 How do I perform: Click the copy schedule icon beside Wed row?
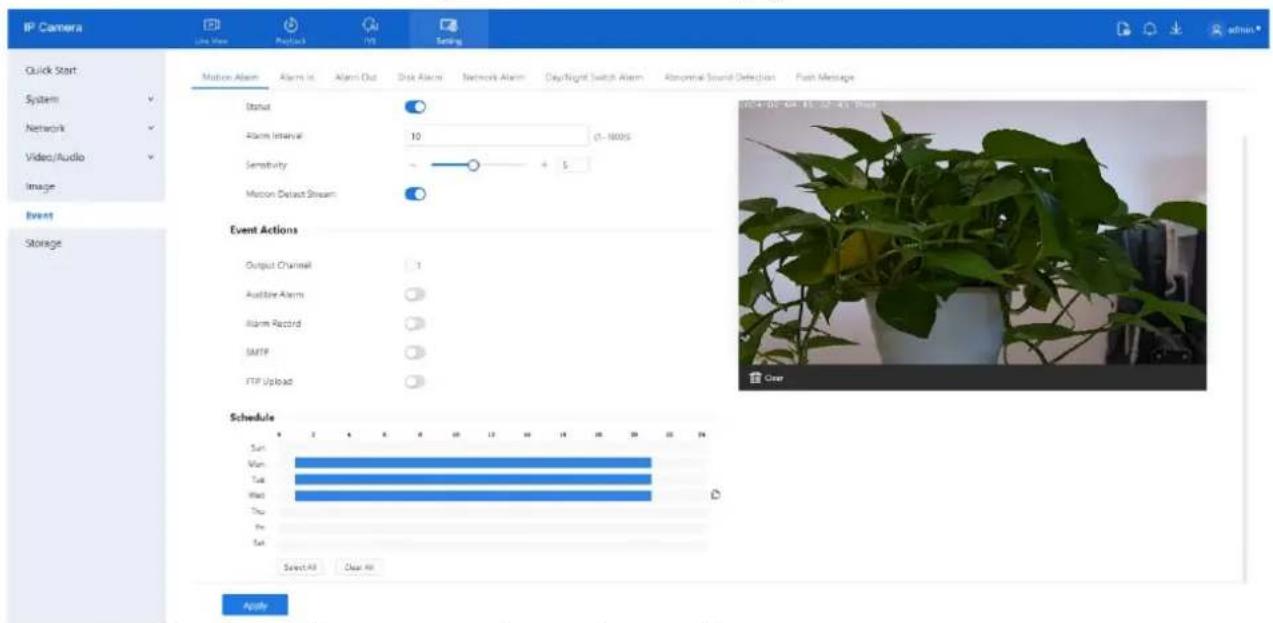click(x=716, y=494)
